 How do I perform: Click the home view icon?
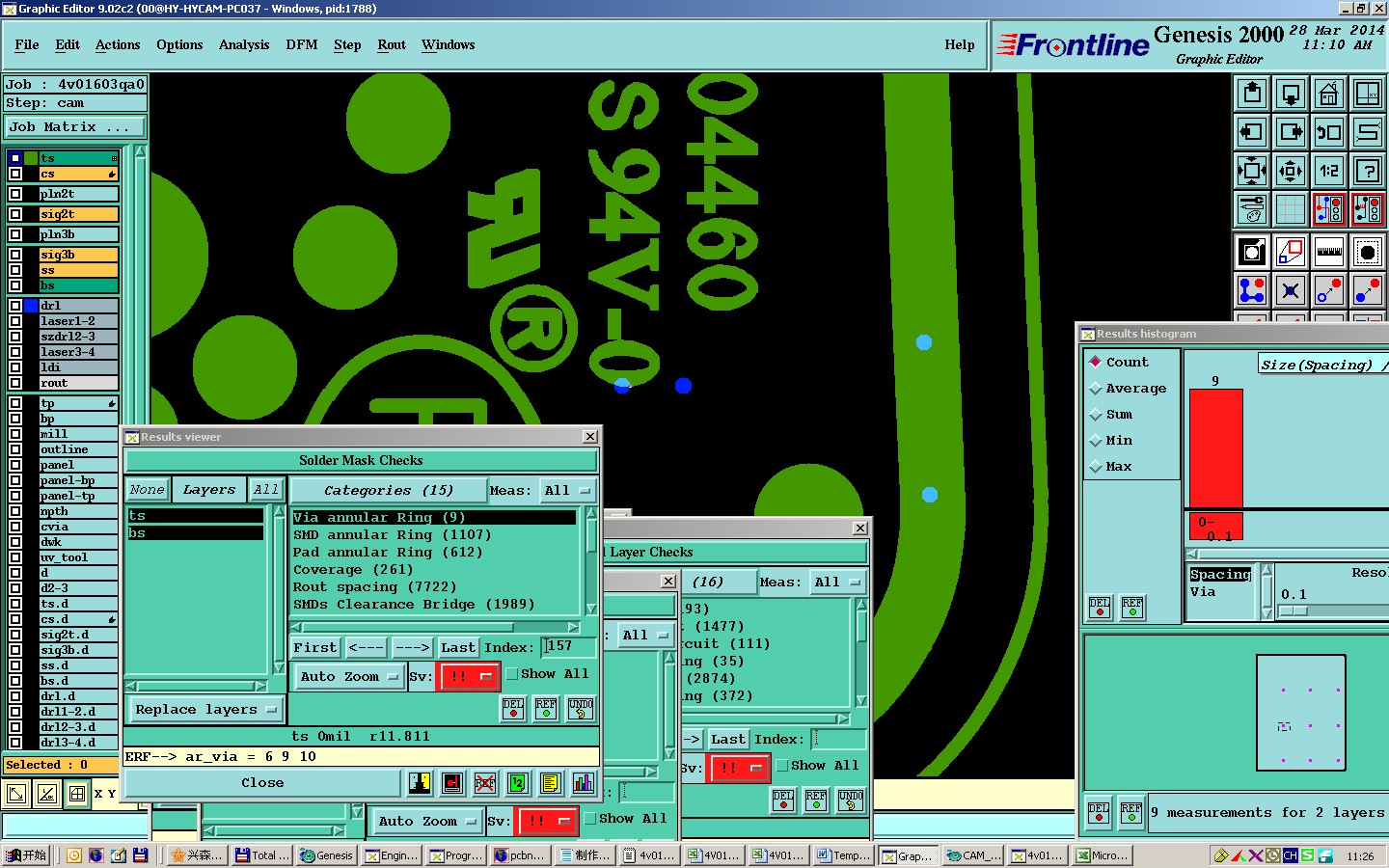click(1329, 94)
